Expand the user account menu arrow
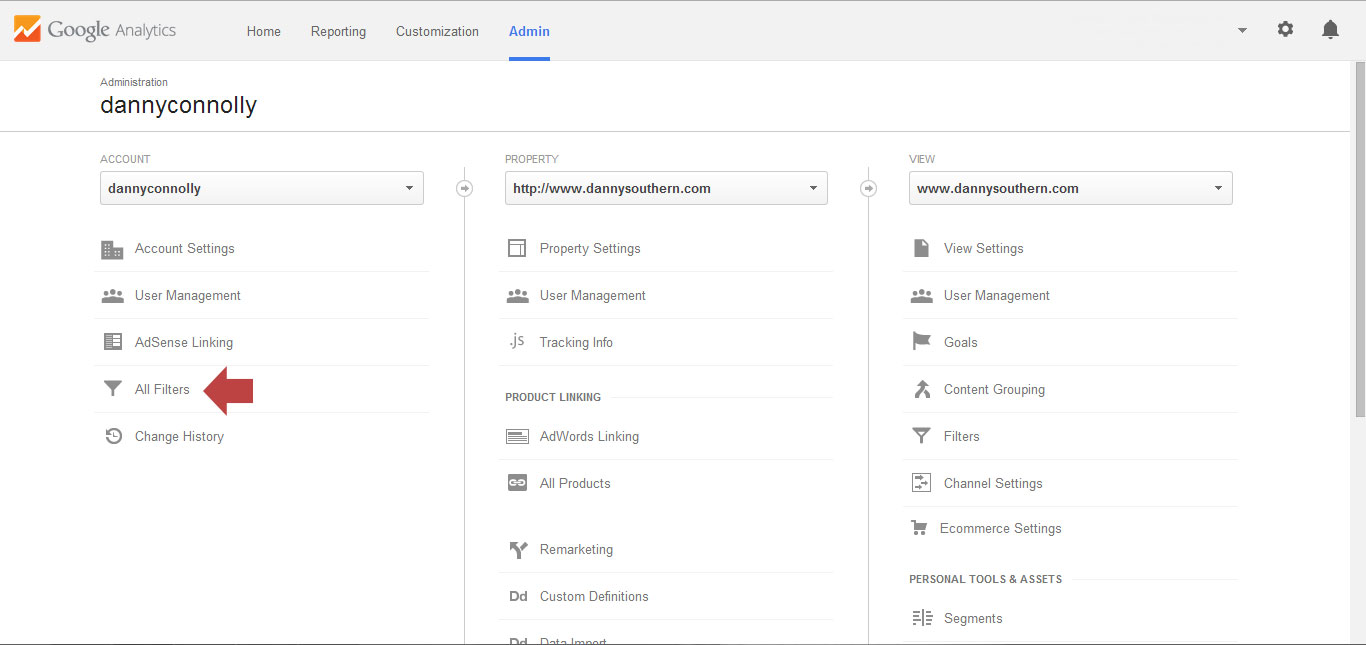The image size is (1366, 645). 1242,30
